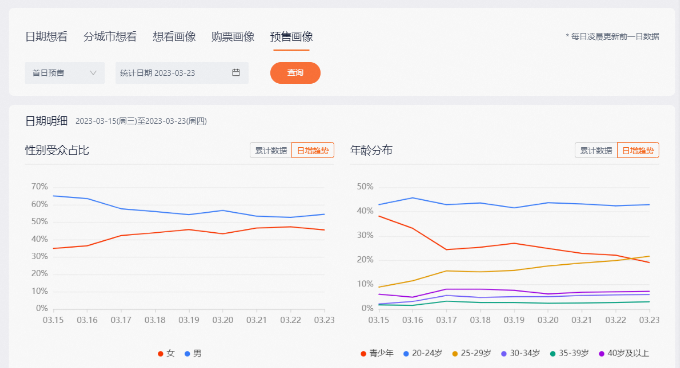This screenshot has height=368, width=680.
Task: Click the blue 男 legend dot
Action: click(x=187, y=354)
